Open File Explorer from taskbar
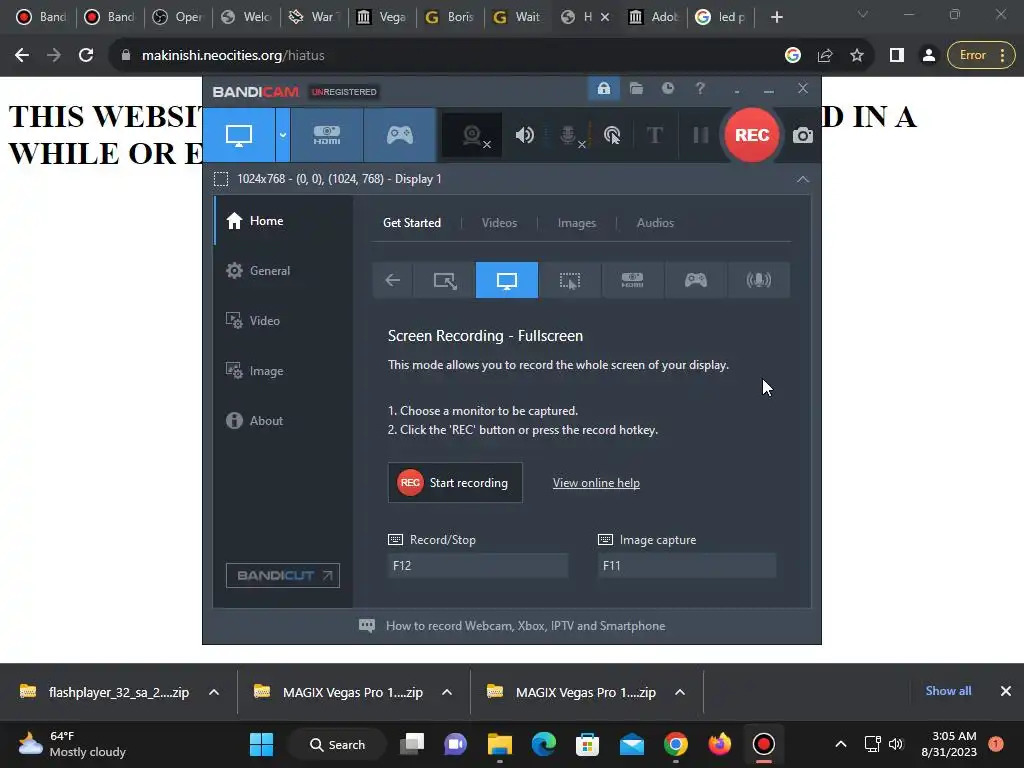1024x768 pixels. [500, 744]
